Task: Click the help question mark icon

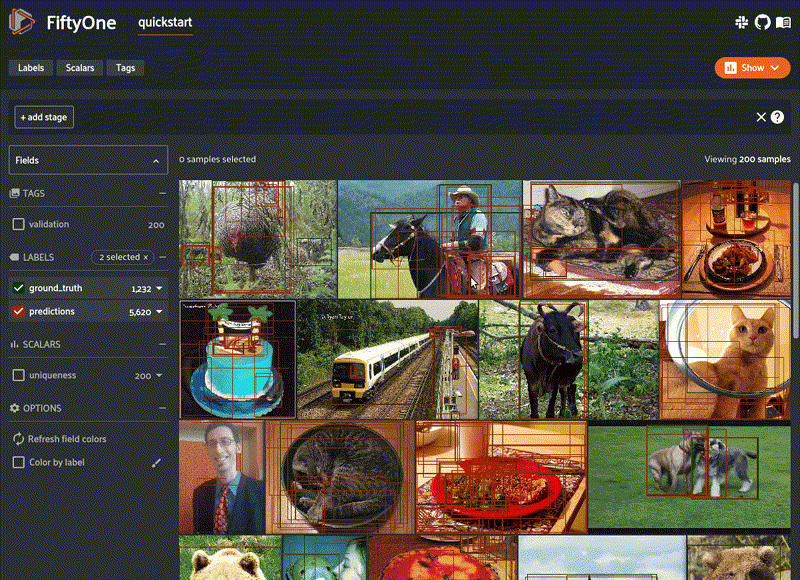Action: tap(778, 117)
